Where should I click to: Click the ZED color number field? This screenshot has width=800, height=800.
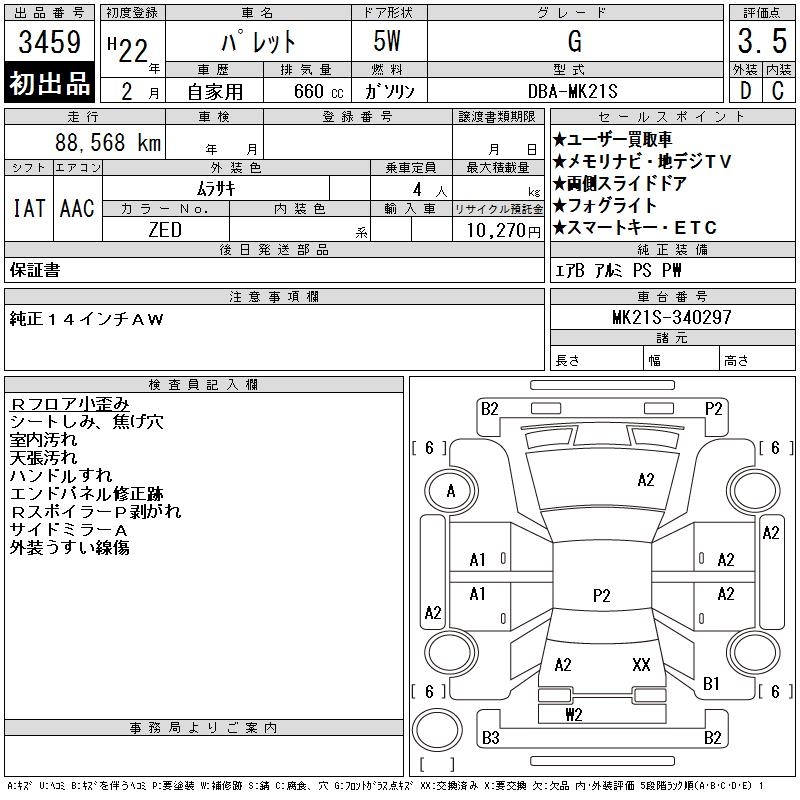[165, 229]
